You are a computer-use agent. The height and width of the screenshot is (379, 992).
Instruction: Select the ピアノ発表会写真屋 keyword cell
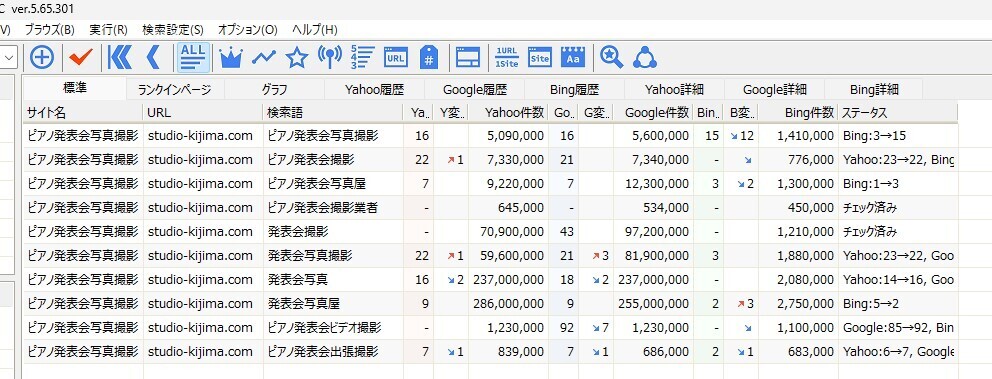click(333, 183)
